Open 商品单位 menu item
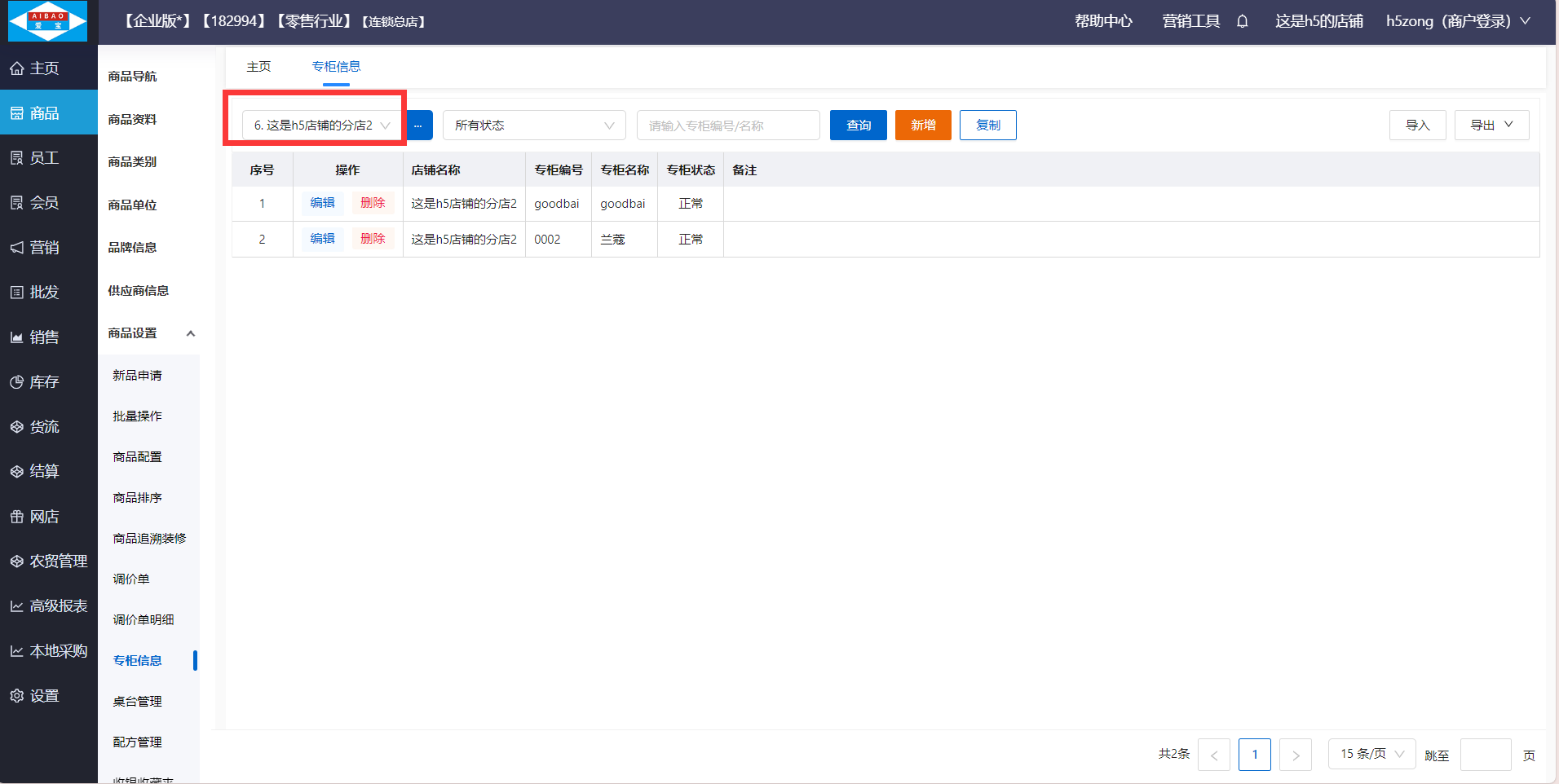Image resolution: width=1559 pixels, height=784 pixels. pos(132,205)
